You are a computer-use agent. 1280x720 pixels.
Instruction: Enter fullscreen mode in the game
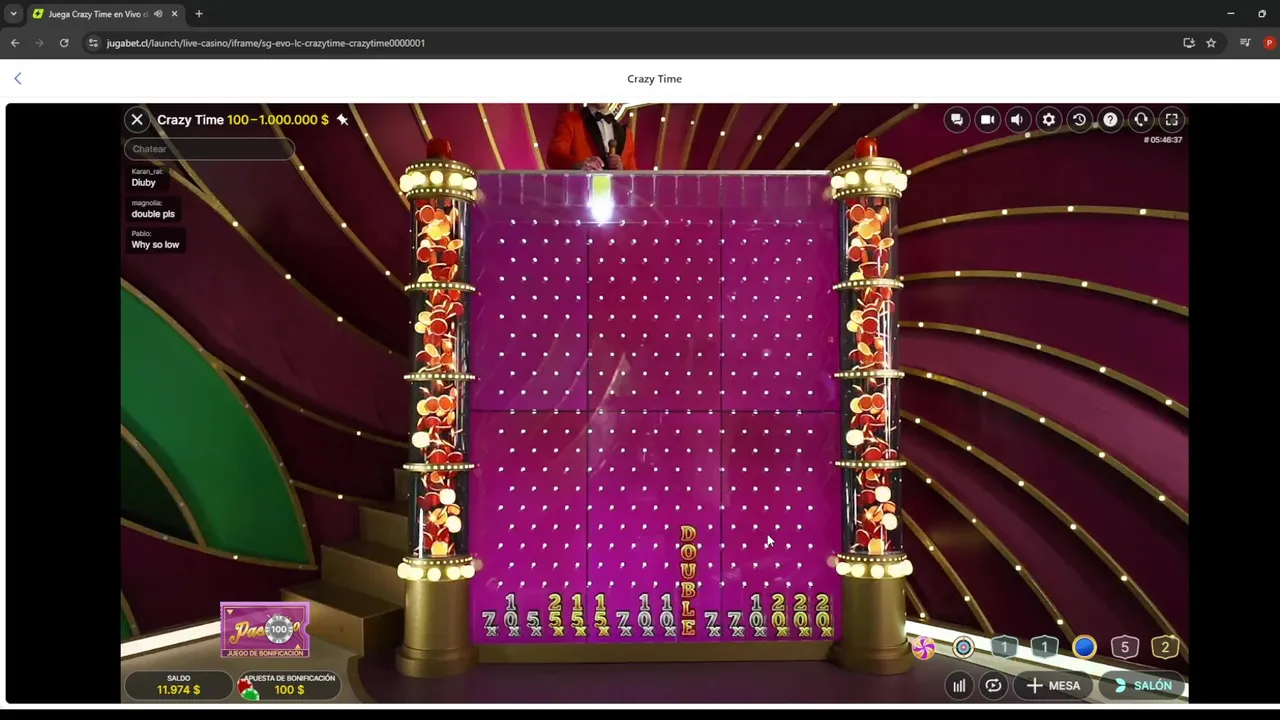coord(1172,119)
